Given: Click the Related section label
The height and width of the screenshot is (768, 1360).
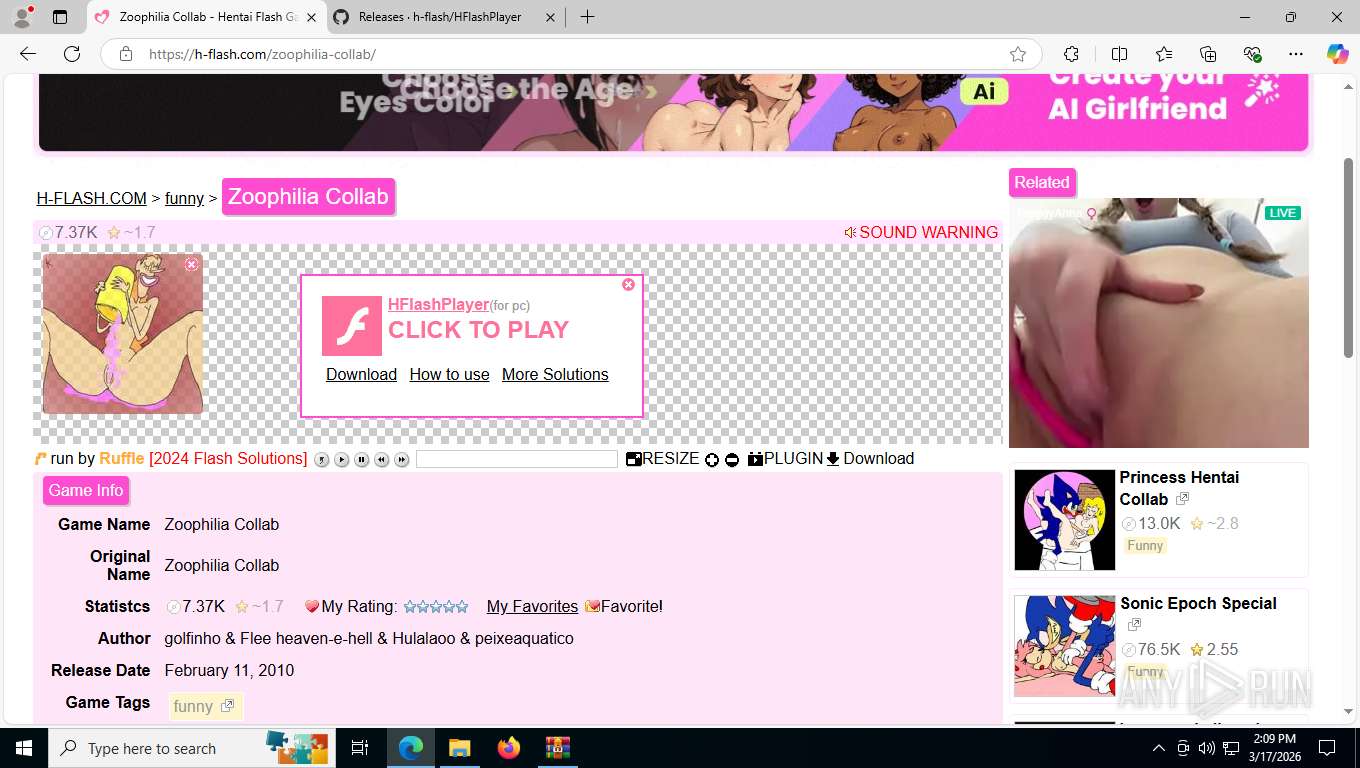Looking at the screenshot, I should [x=1042, y=182].
